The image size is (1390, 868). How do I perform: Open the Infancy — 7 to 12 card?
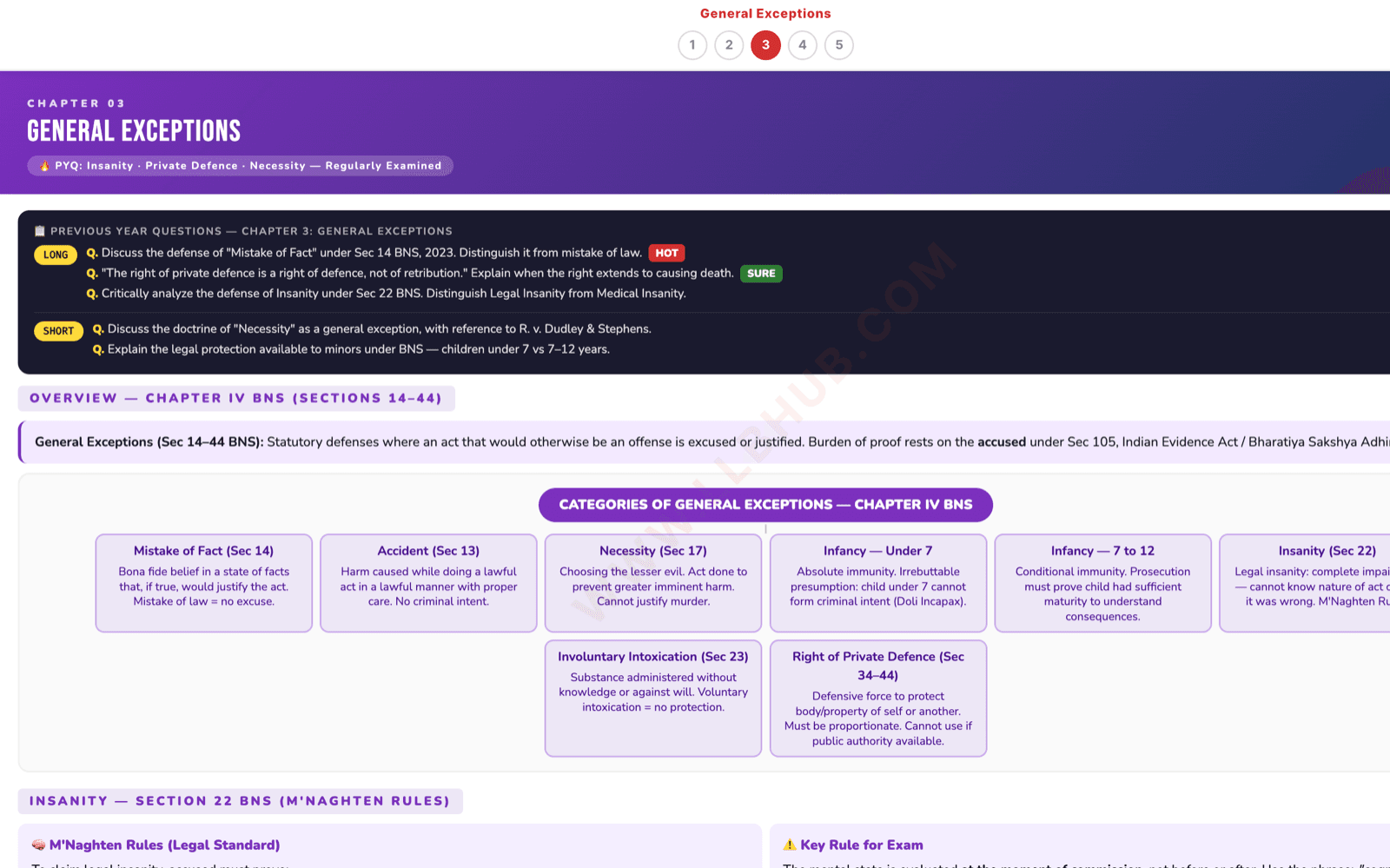point(1102,583)
